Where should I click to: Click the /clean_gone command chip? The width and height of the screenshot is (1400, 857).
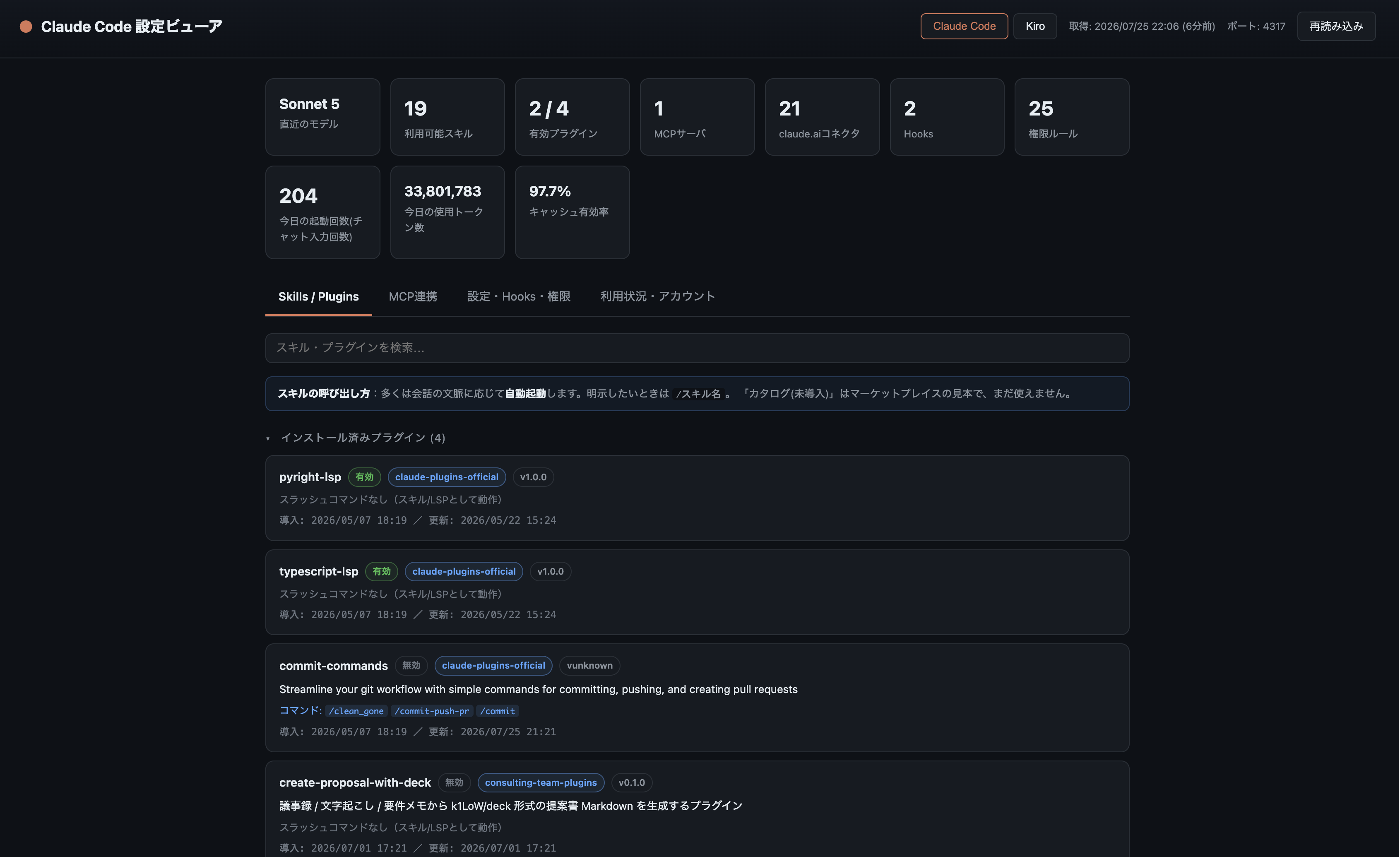[x=356, y=711]
